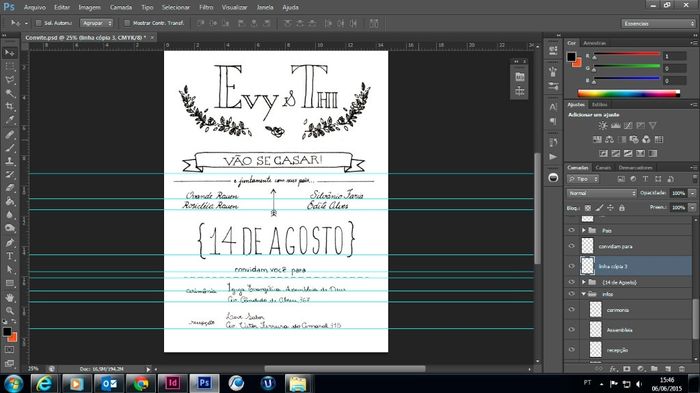Screen dimensions: 700x393
Task: Hide the convidam para layer
Action: (x=571, y=246)
